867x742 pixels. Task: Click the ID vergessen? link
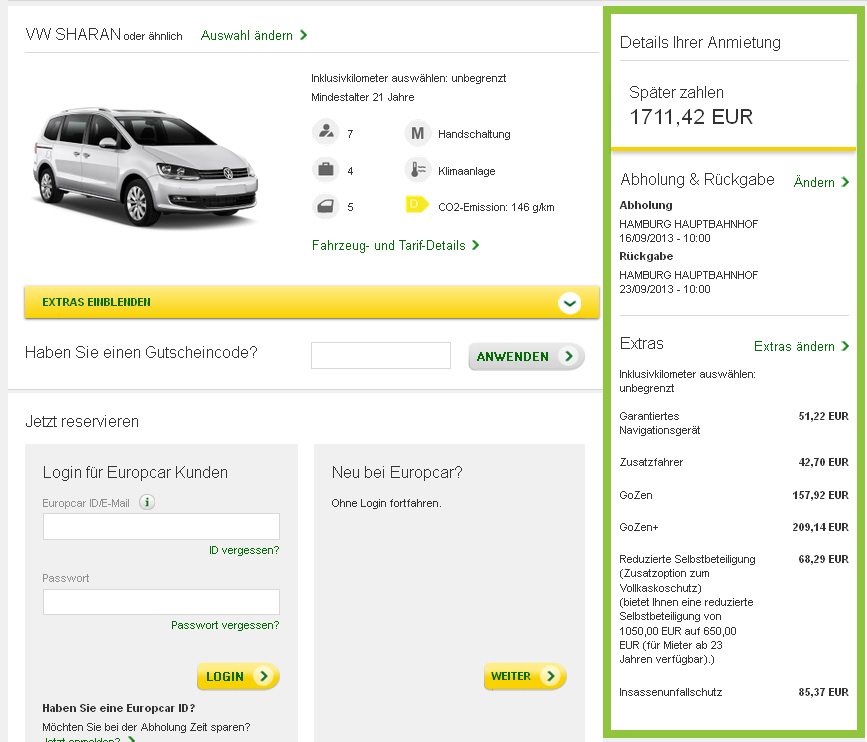243,550
